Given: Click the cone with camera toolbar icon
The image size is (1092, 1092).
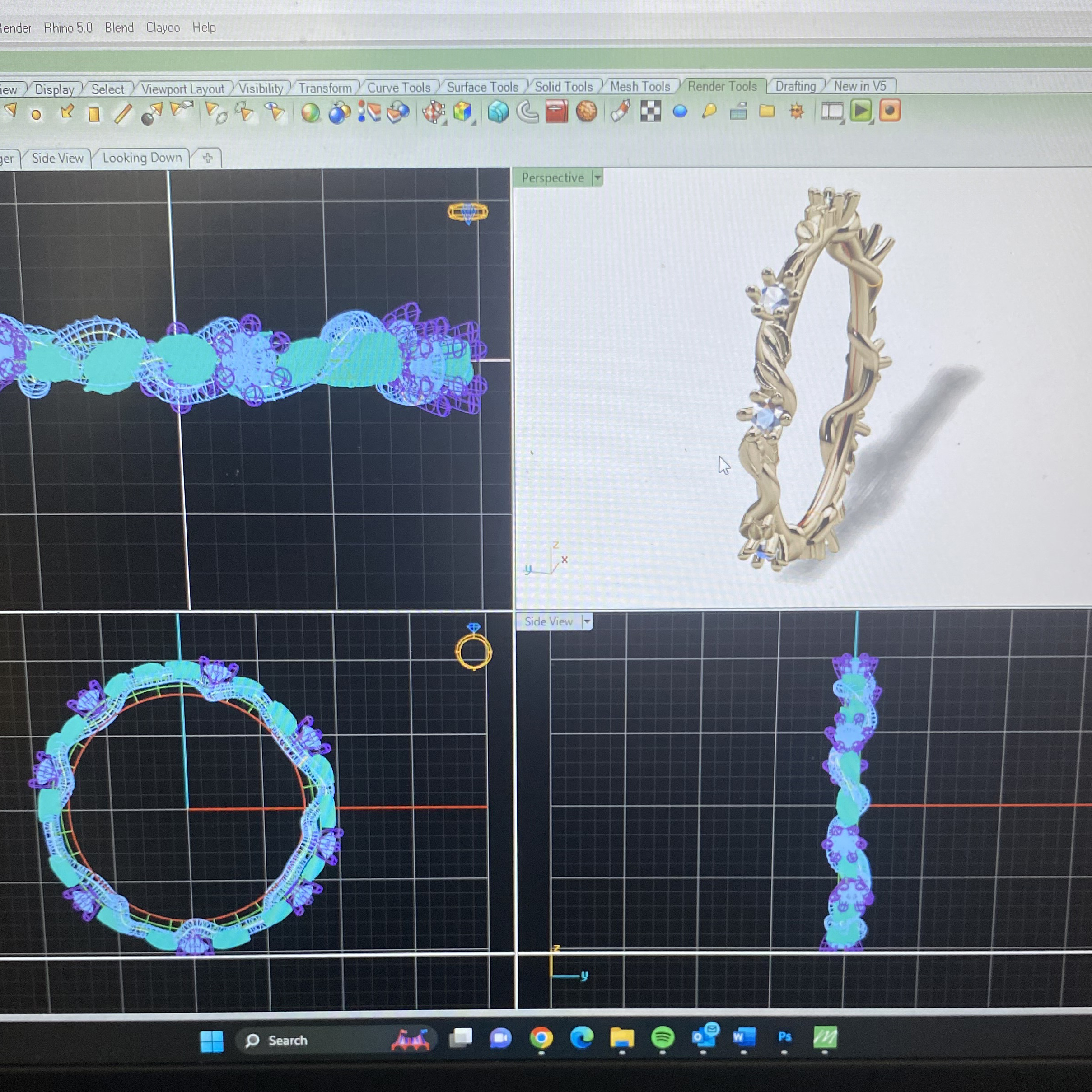Looking at the screenshot, I should pos(182,110).
